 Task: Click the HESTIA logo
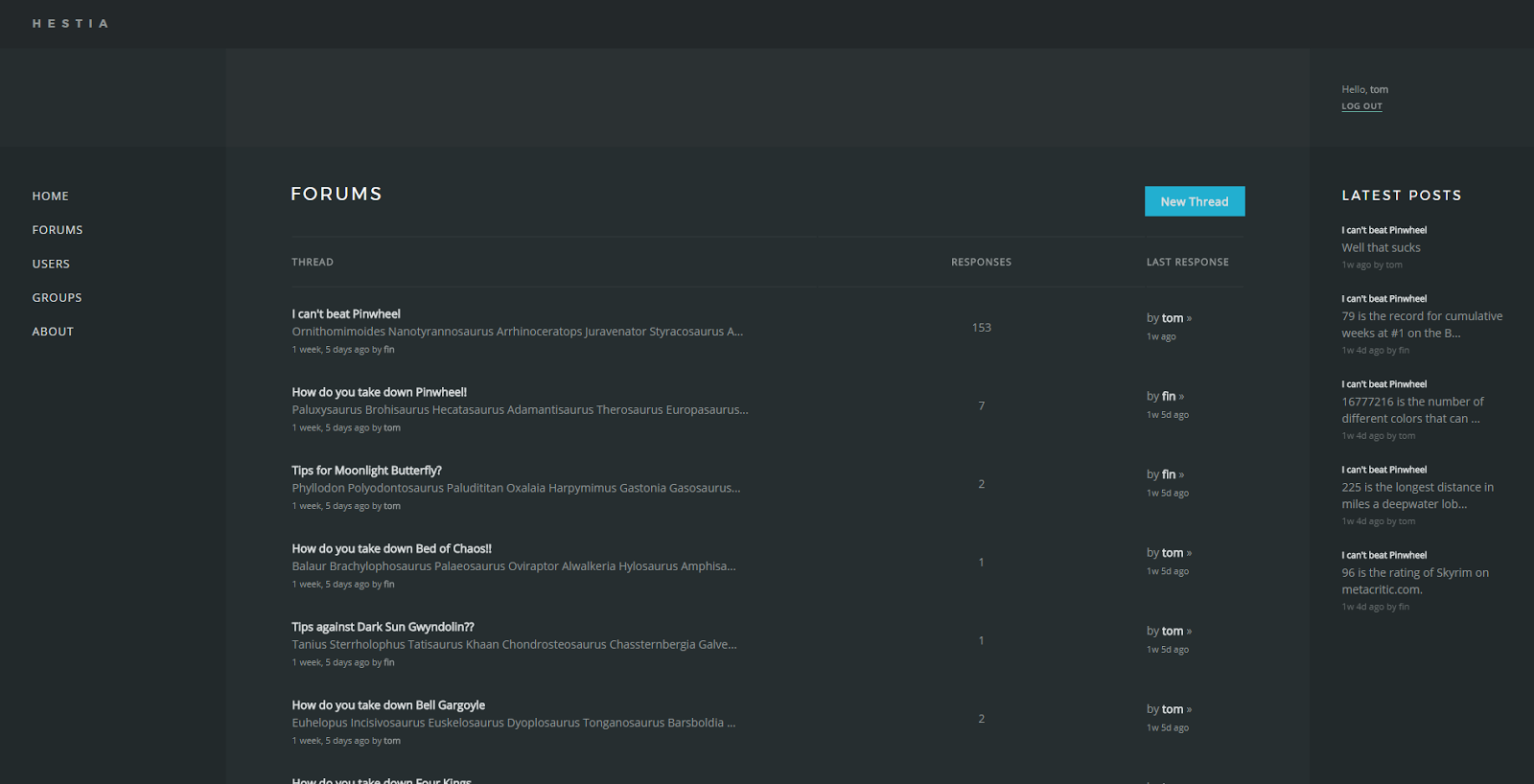(70, 24)
